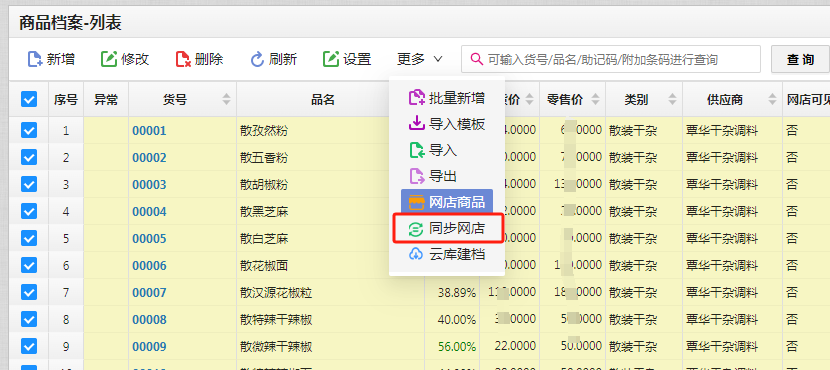Click the 导入 import icon

pyautogui.click(x=417, y=150)
